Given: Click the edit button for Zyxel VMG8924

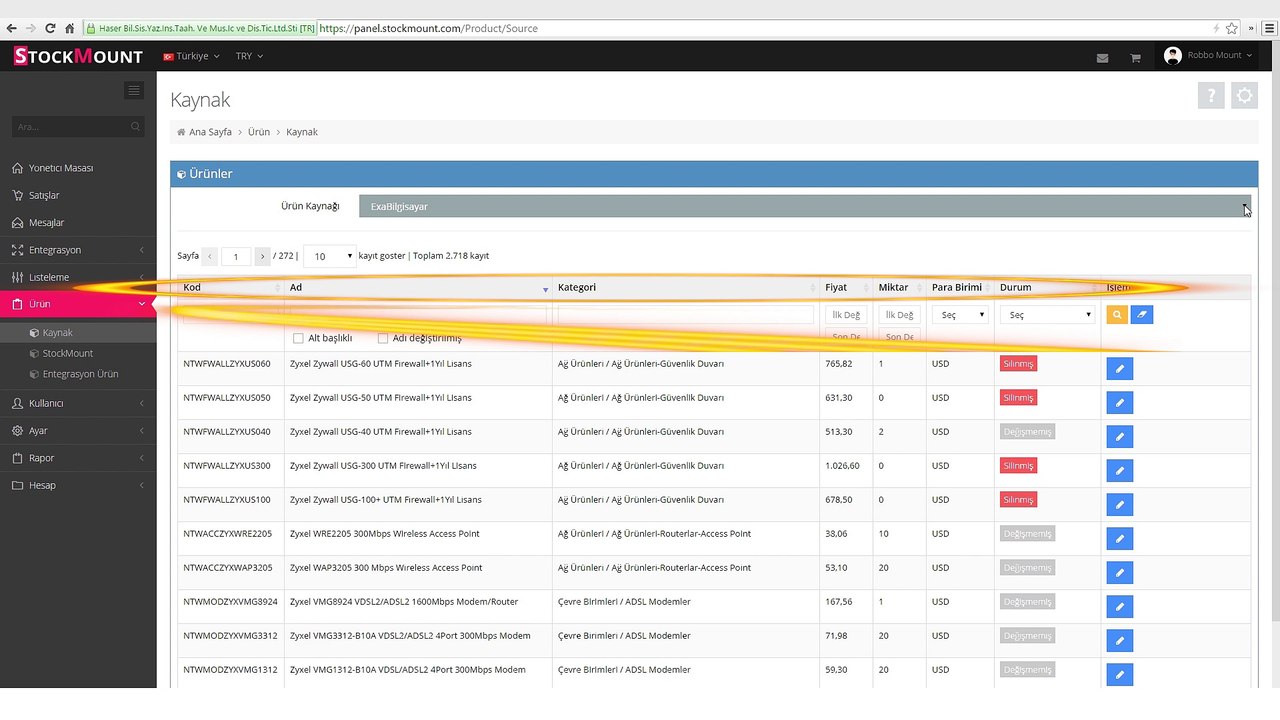Looking at the screenshot, I should pyautogui.click(x=1120, y=608).
